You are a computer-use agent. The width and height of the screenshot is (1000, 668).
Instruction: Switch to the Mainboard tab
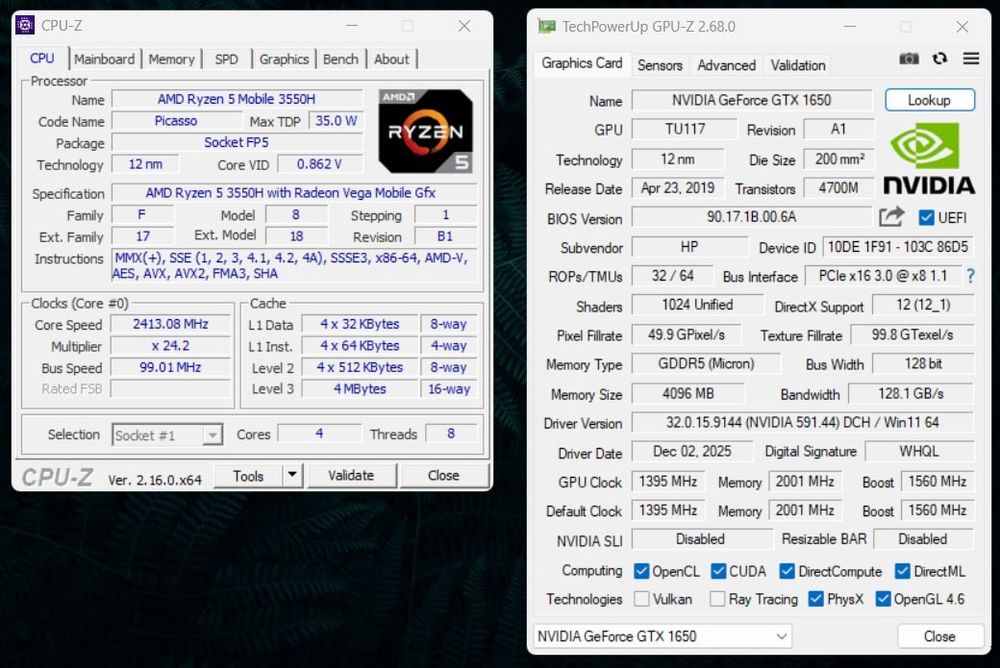point(104,59)
